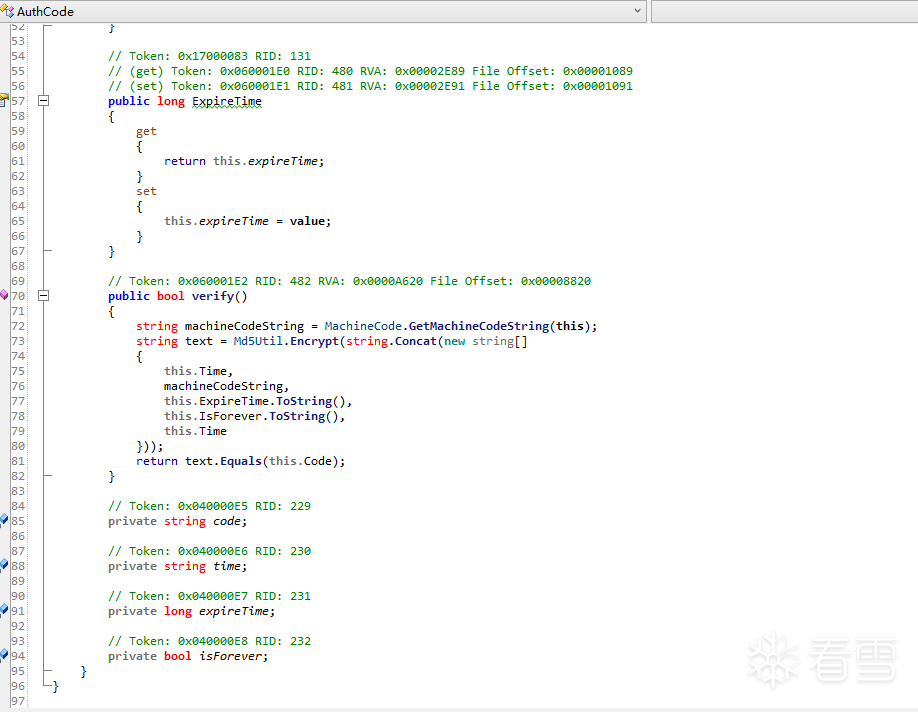This screenshot has width=918, height=712.
Task: Click the Token 0x17000083 RID 131 comment
Action: tap(209, 56)
